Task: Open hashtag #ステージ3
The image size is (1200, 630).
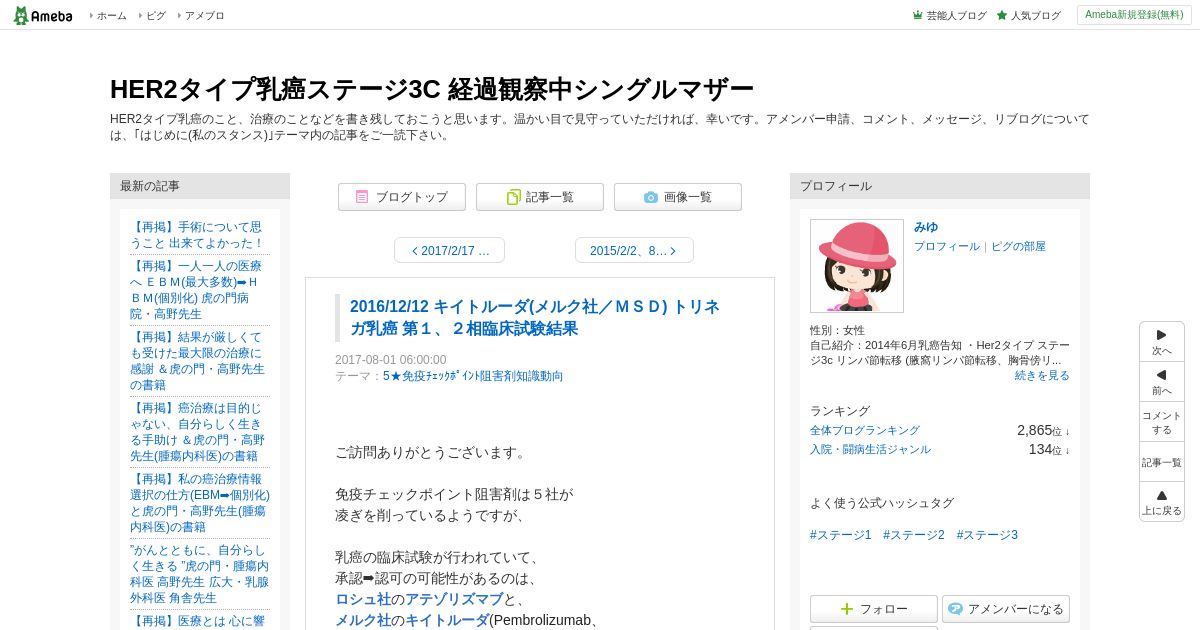Action: (x=987, y=535)
